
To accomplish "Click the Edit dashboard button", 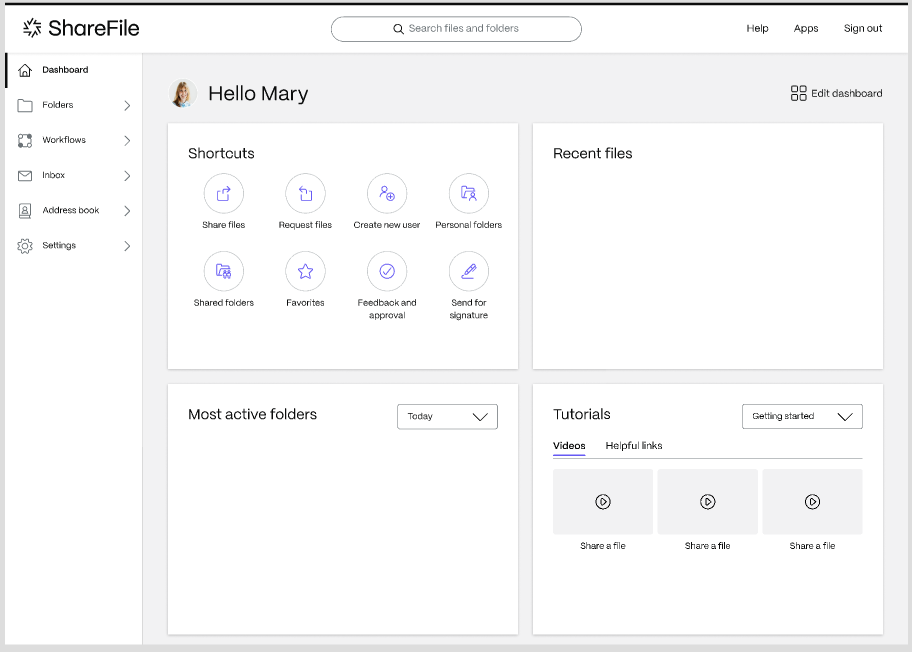I will click(x=836, y=93).
